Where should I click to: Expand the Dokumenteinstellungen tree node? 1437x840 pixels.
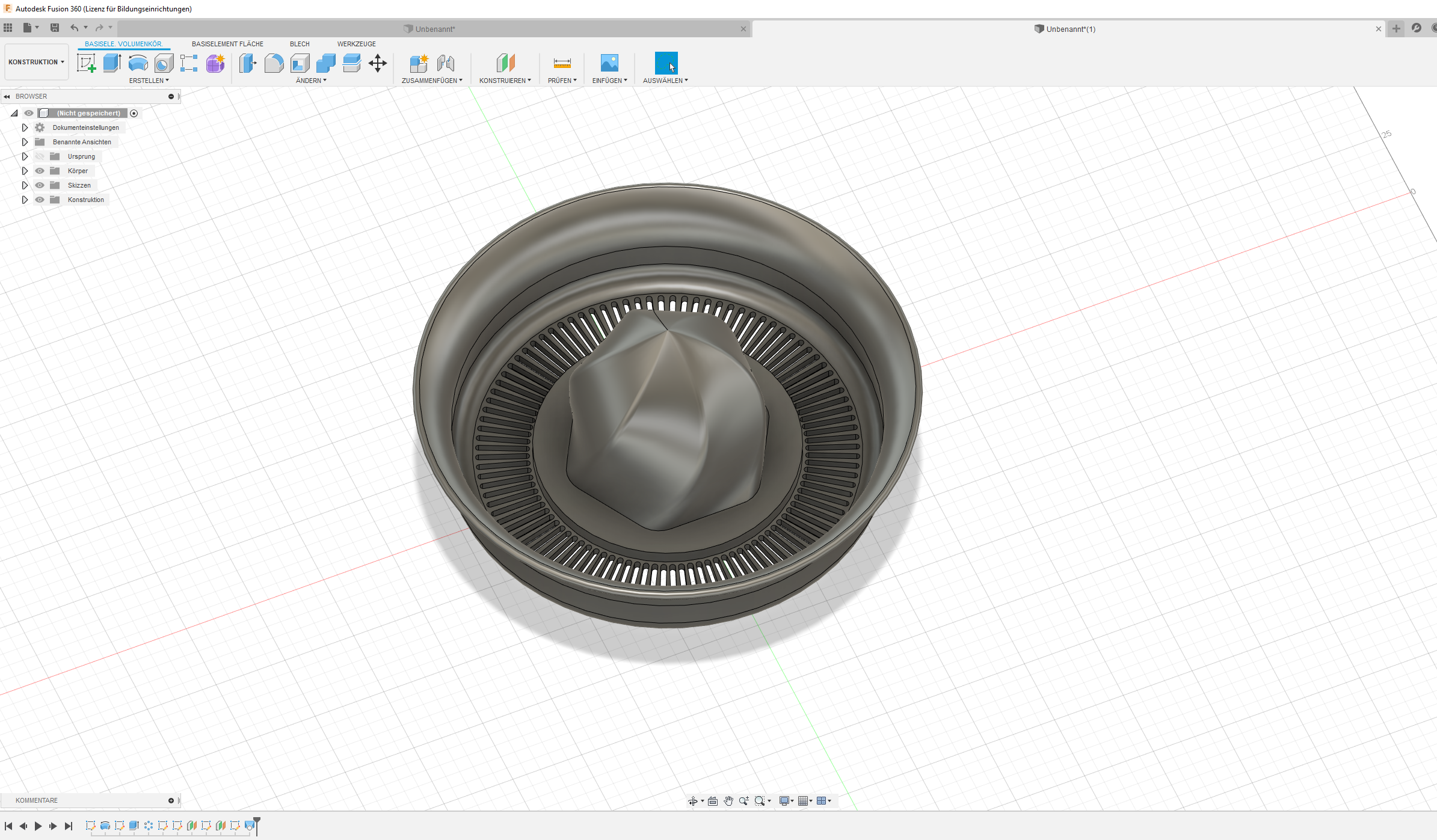[25, 127]
